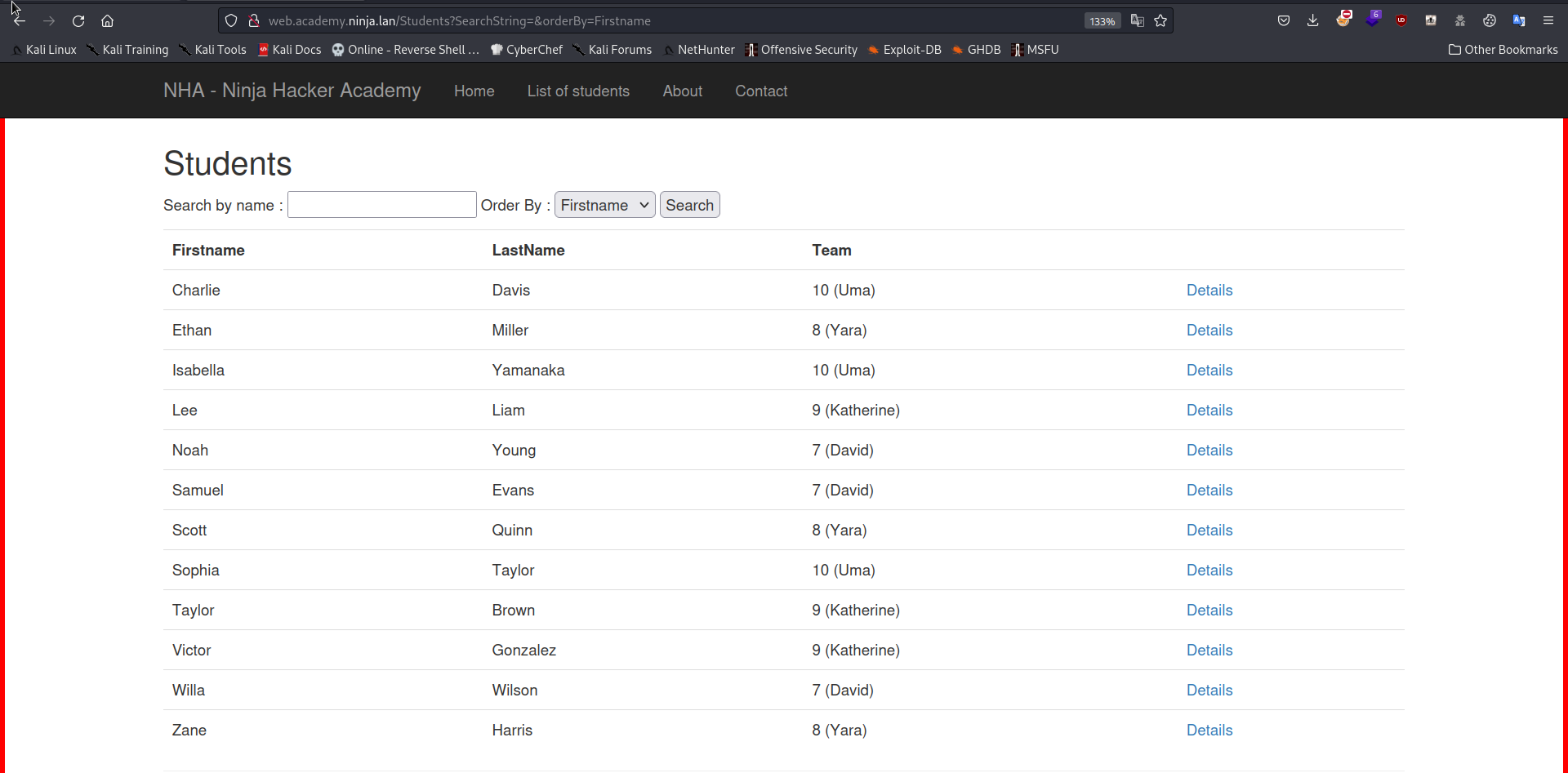This screenshot has height=773, width=1568.
Task: Open the Wappalyzer technology detector
Action: click(x=1374, y=20)
